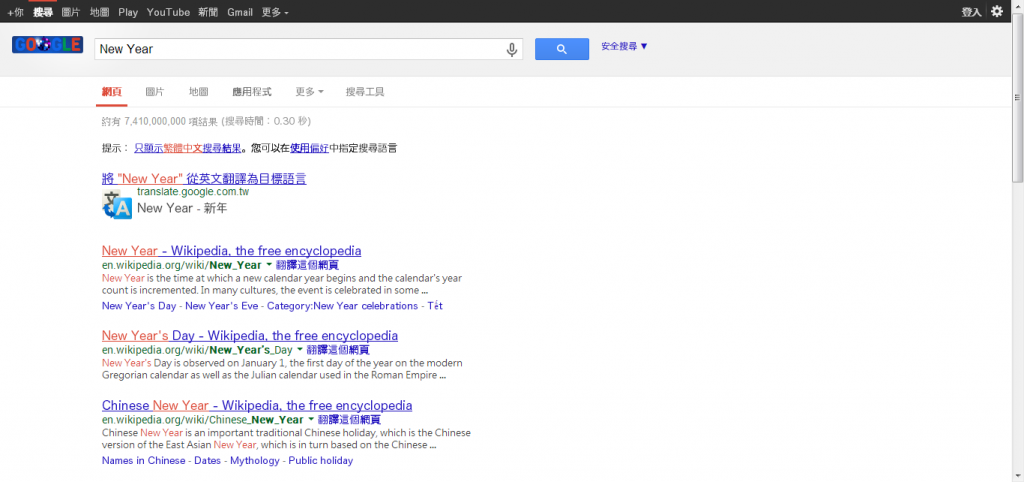The width and height of the screenshot is (1024, 482).
Task: Open the arrow next to wiki/New_Year URL
Action: 269,265
